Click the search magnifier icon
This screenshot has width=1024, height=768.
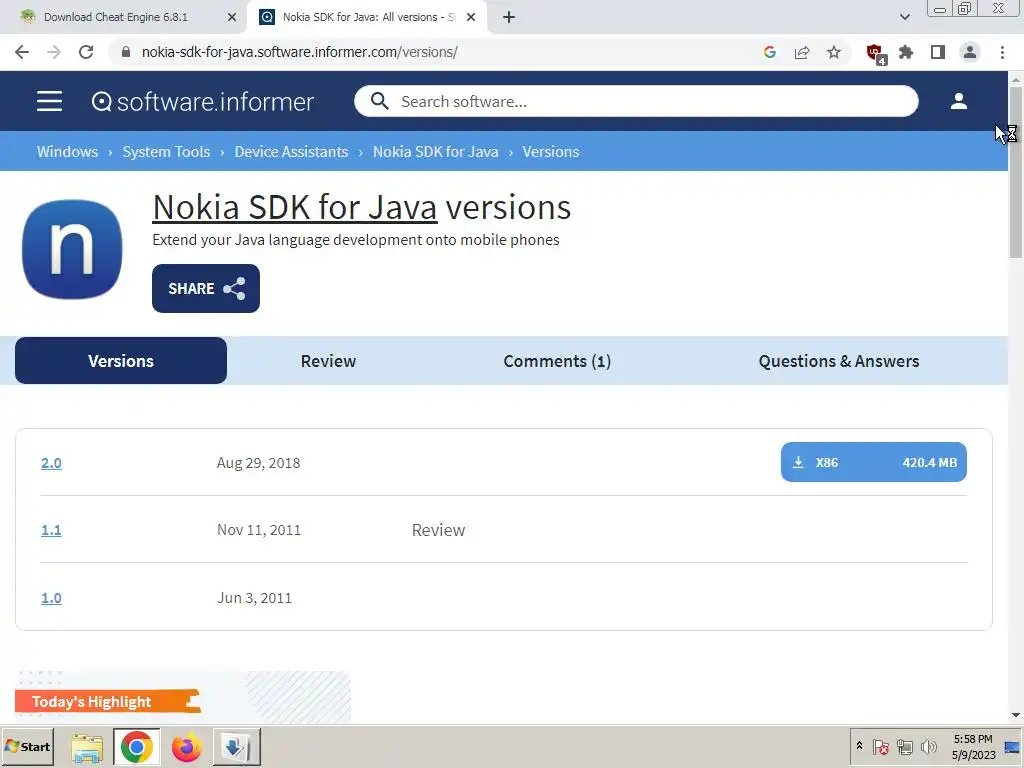(379, 101)
